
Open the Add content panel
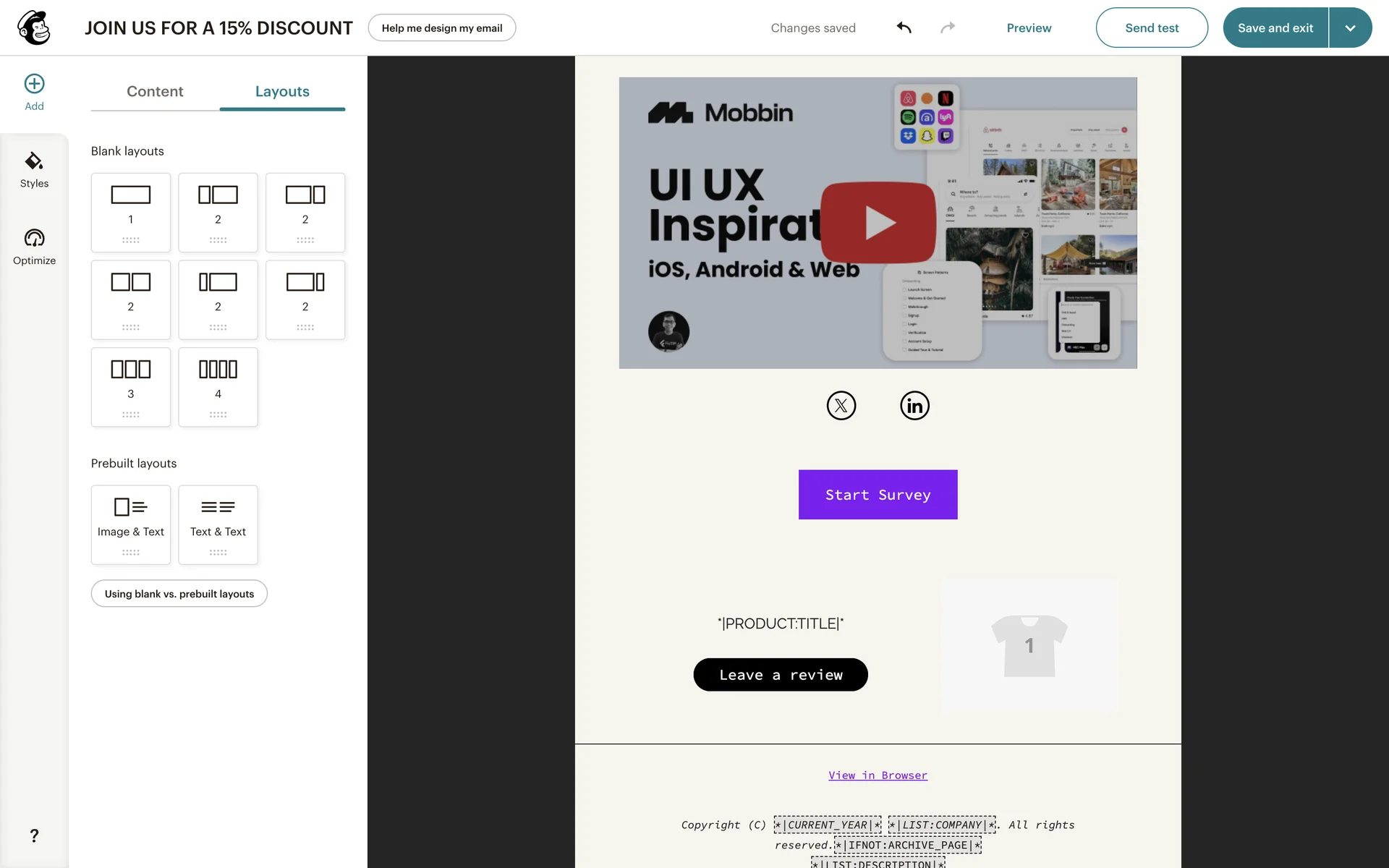point(34,93)
